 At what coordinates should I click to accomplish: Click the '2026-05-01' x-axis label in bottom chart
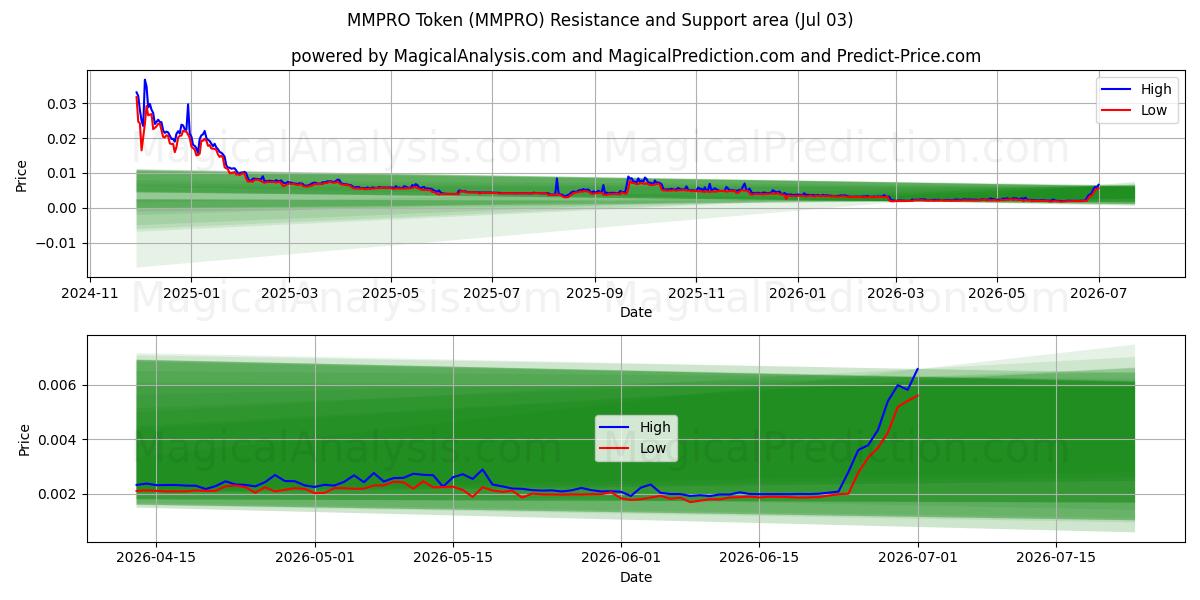pyautogui.click(x=315, y=558)
